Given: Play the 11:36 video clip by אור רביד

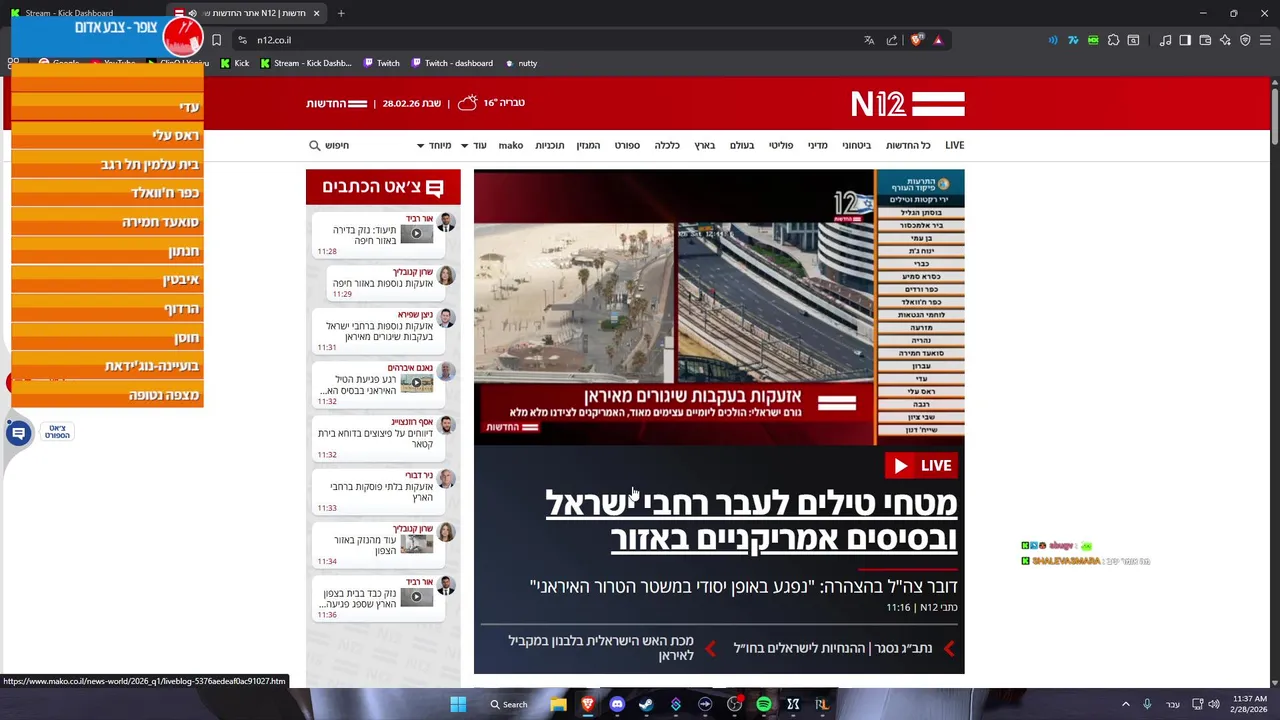Looking at the screenshot, I should 417,598.
